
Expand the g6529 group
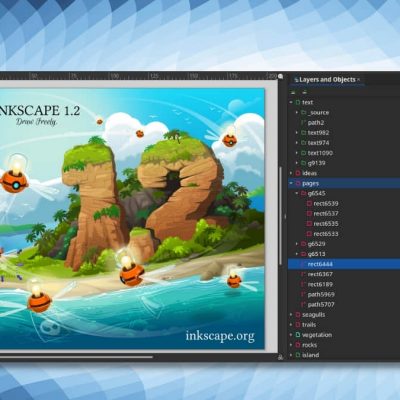[x=297, y=244]
